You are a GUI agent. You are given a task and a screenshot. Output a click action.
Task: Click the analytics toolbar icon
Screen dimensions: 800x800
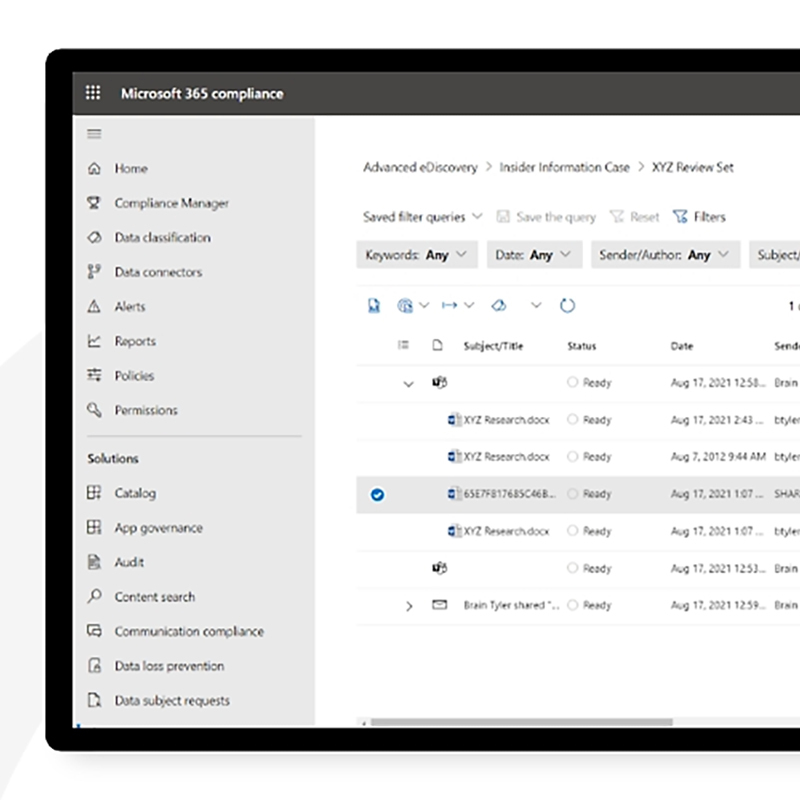pyautogui.click(x=405, y=306)
